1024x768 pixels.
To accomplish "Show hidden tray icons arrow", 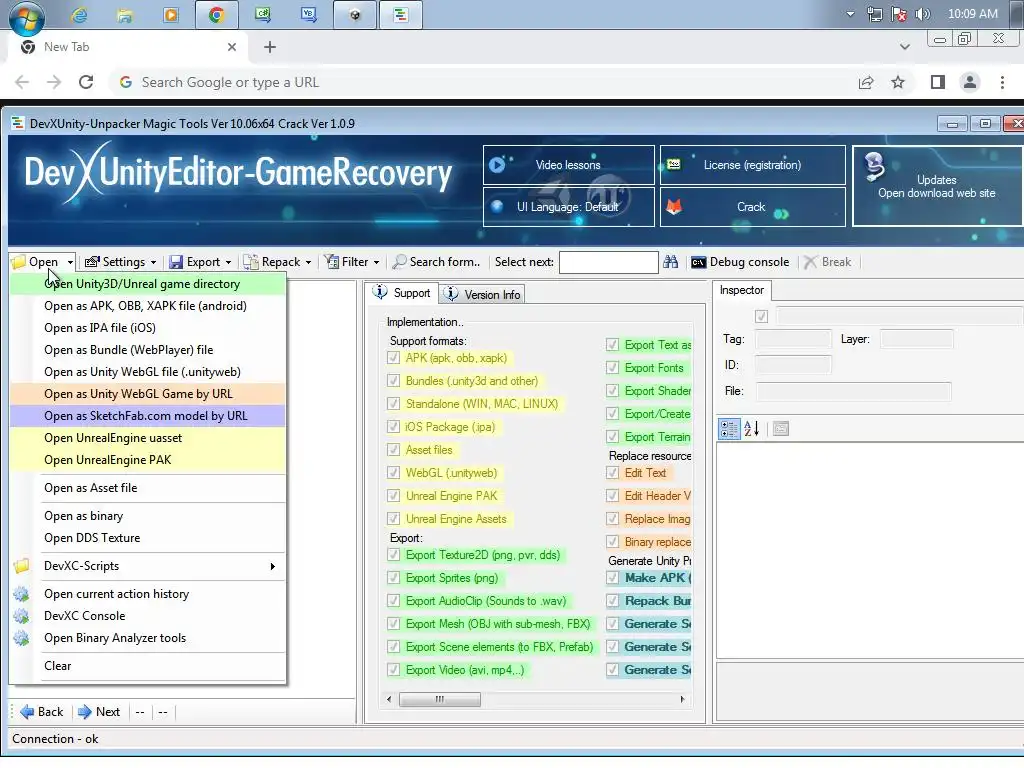I will point(850,14).
